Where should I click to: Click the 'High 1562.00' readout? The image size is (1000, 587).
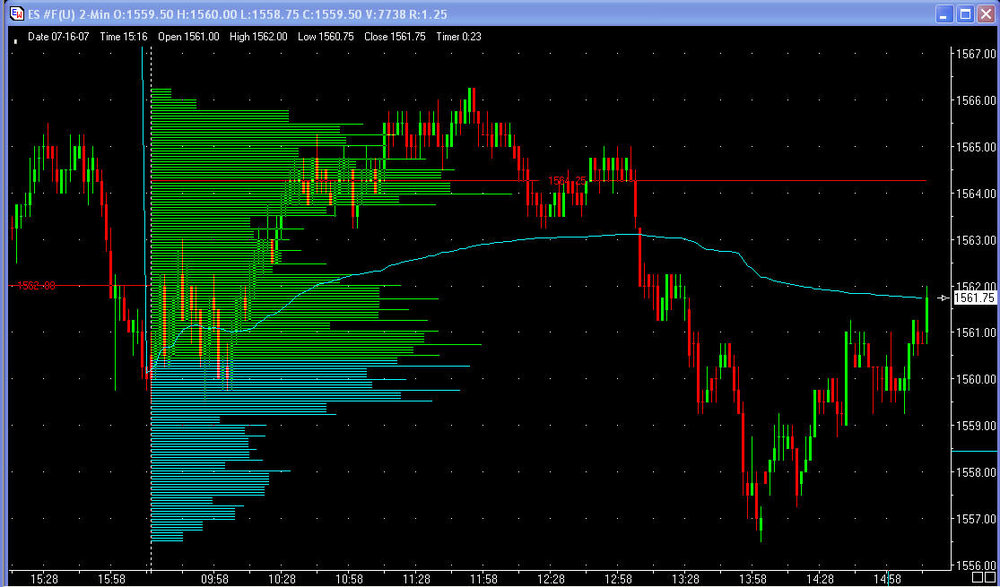click(x=258, y=36)
